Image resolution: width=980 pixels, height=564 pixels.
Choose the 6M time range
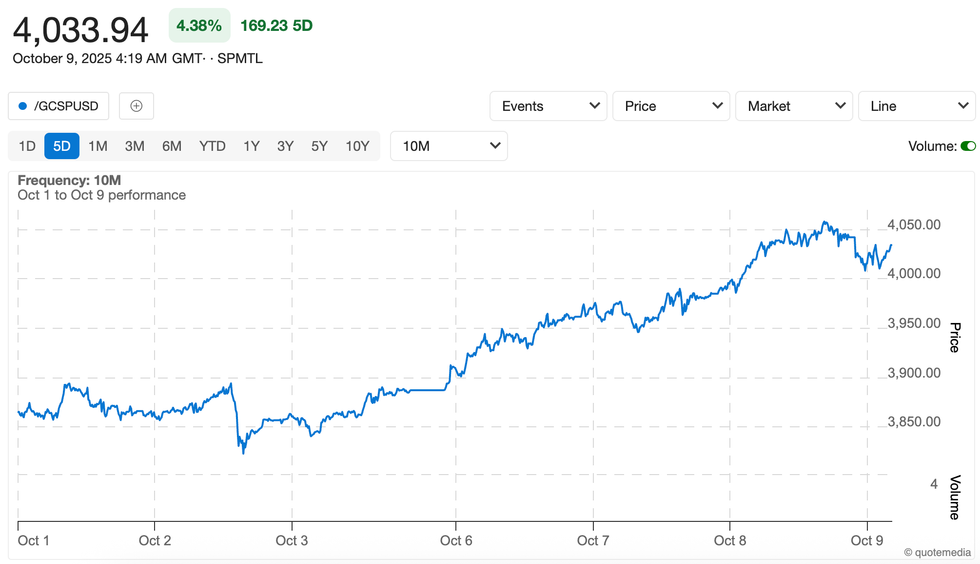tap(172, 146)
